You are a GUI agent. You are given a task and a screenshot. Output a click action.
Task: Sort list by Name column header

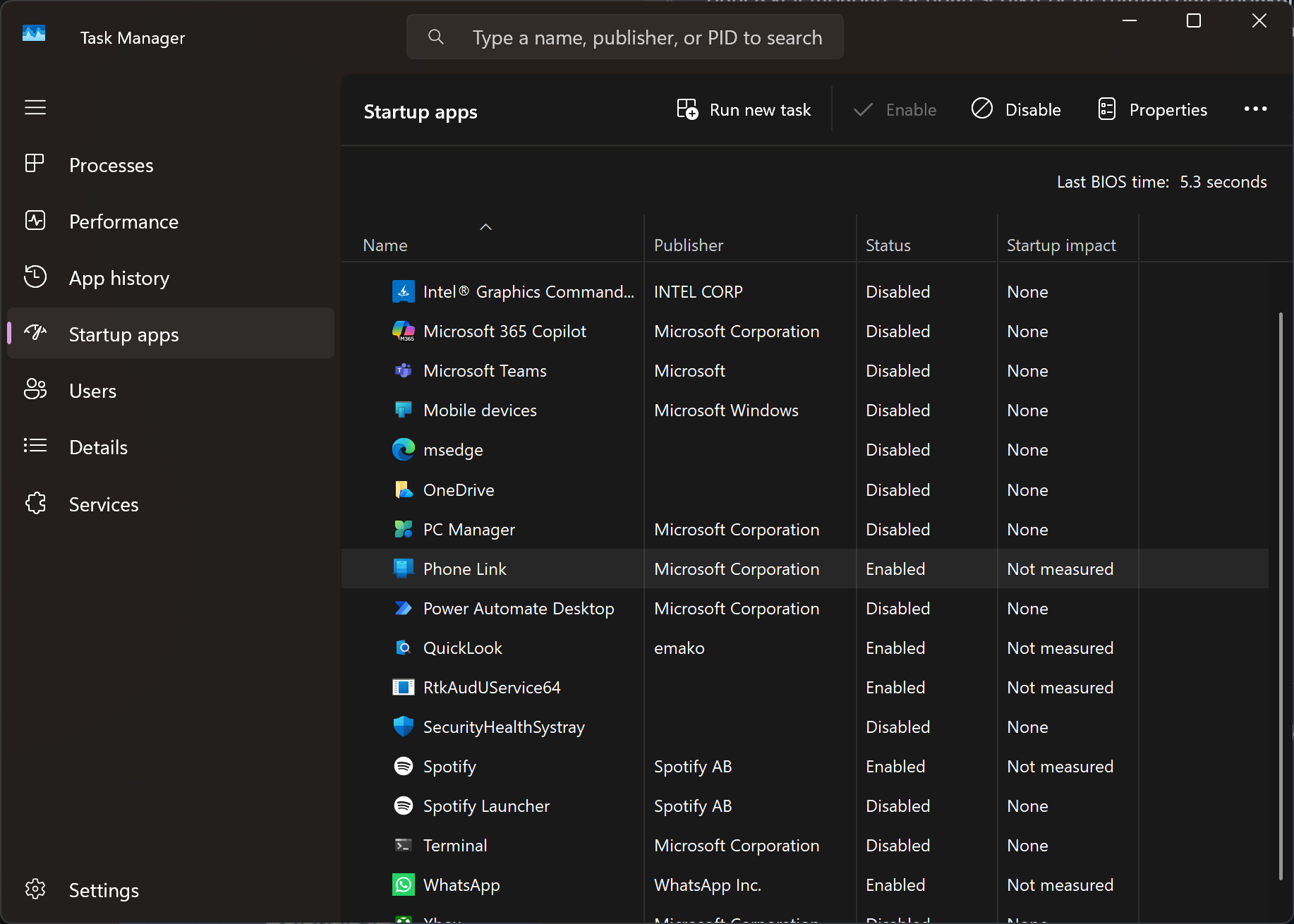click(x=385, y=245)
